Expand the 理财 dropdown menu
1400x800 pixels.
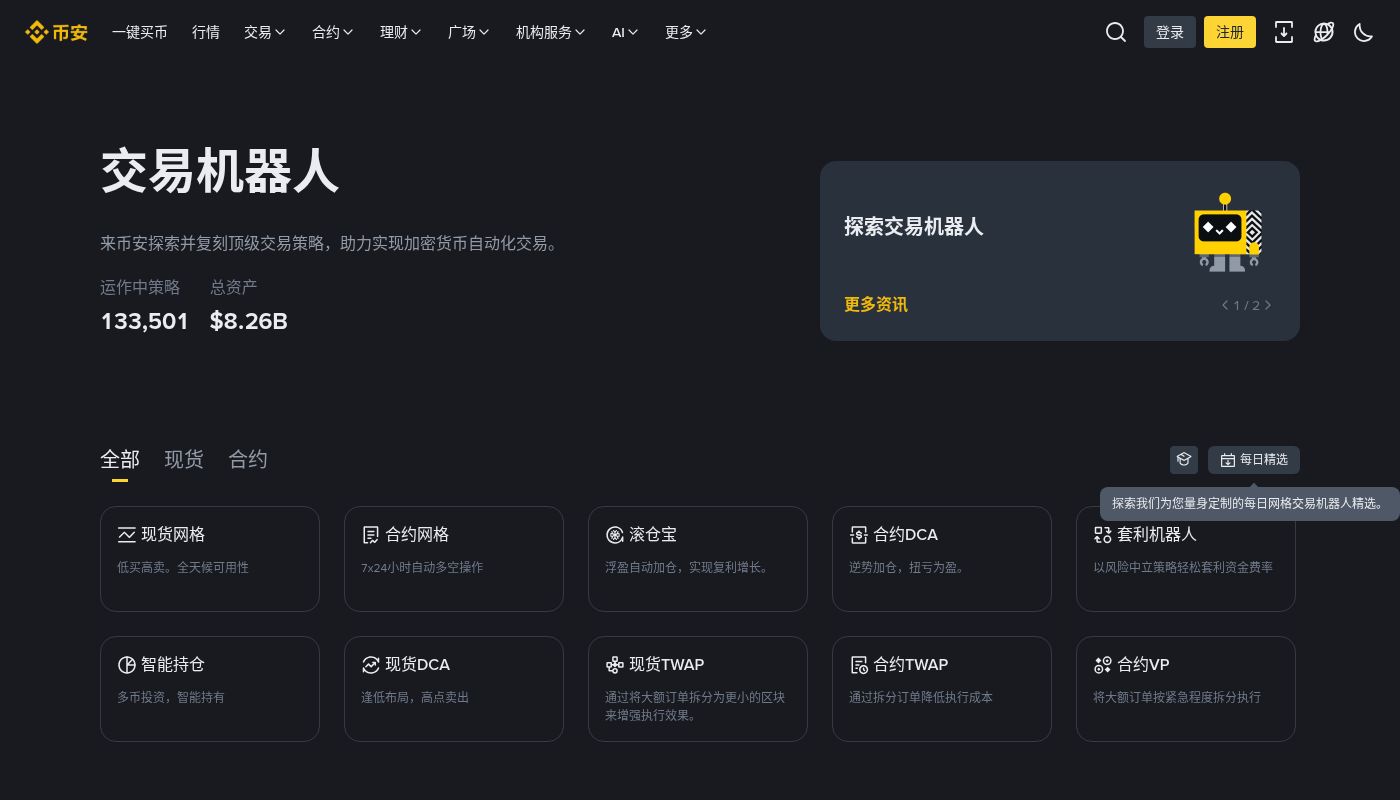pos(401,32)
